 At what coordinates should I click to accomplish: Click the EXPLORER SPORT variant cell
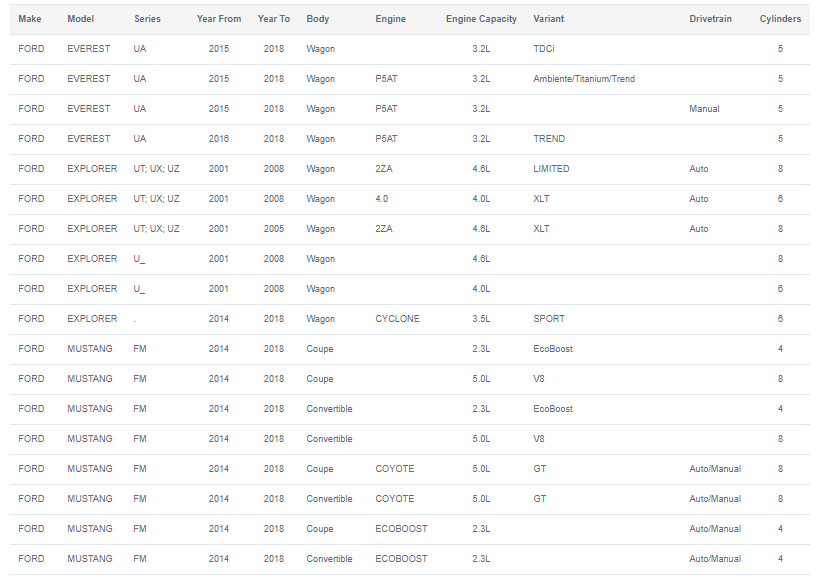point(549,319)
